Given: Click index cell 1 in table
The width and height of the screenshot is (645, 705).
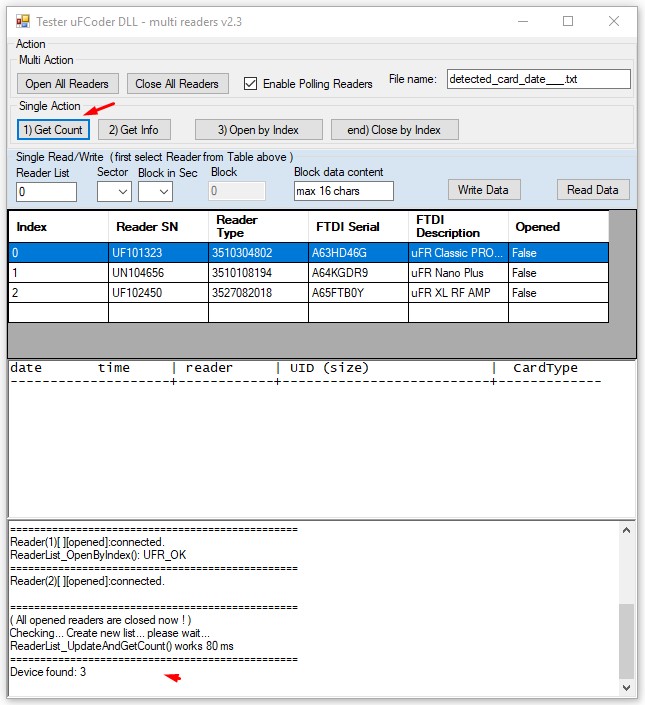Looking at the screenshot, I should click(58, 273).
